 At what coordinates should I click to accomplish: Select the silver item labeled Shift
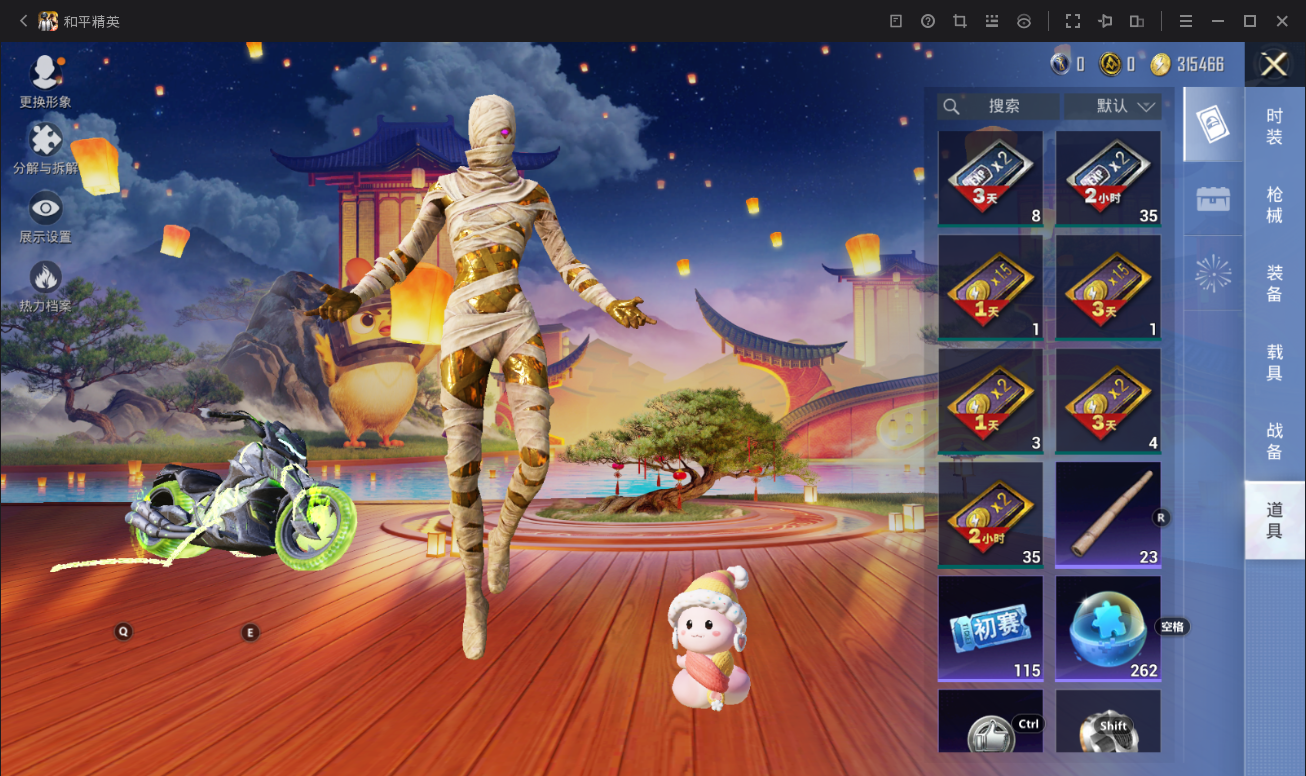(1108, 721)
